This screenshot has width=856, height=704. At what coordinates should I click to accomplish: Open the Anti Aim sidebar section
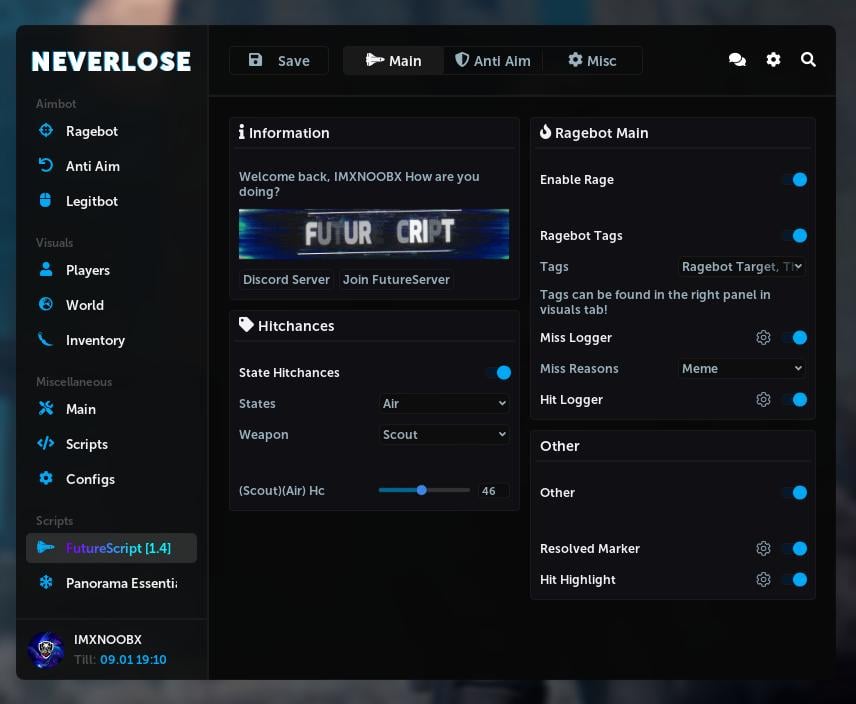point(44,166)
